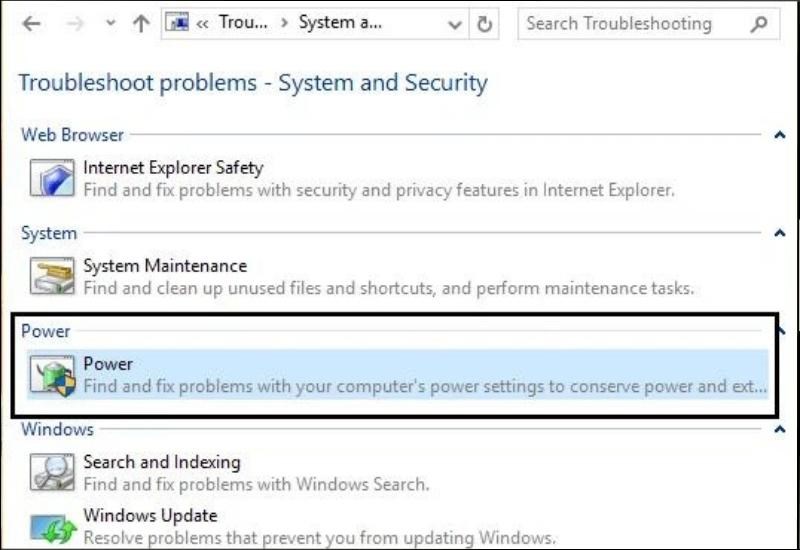The height and width of the screenshot is (550, 800).
Task: Click the control panel icon in address bar
Action: tap(177, 23)
